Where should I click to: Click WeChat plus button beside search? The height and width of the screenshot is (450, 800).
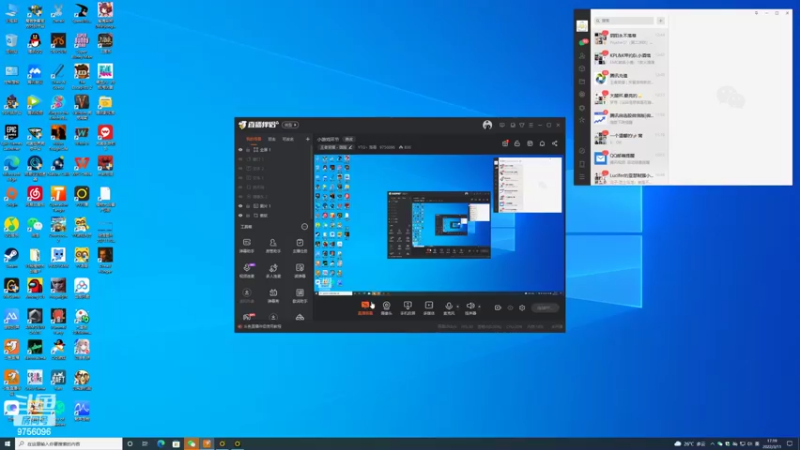661,20
